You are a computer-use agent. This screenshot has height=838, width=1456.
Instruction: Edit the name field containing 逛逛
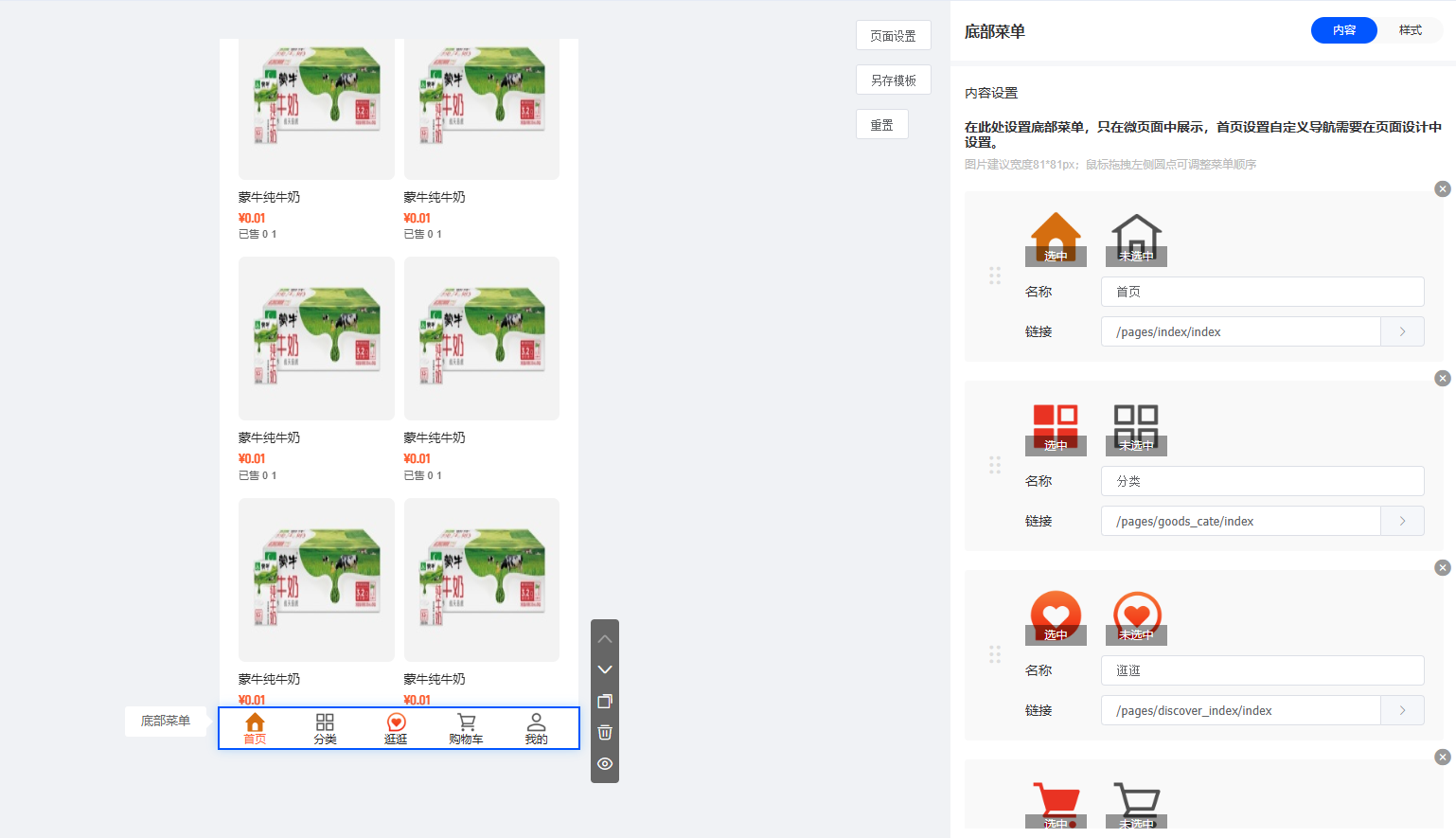pos(1263,670)
